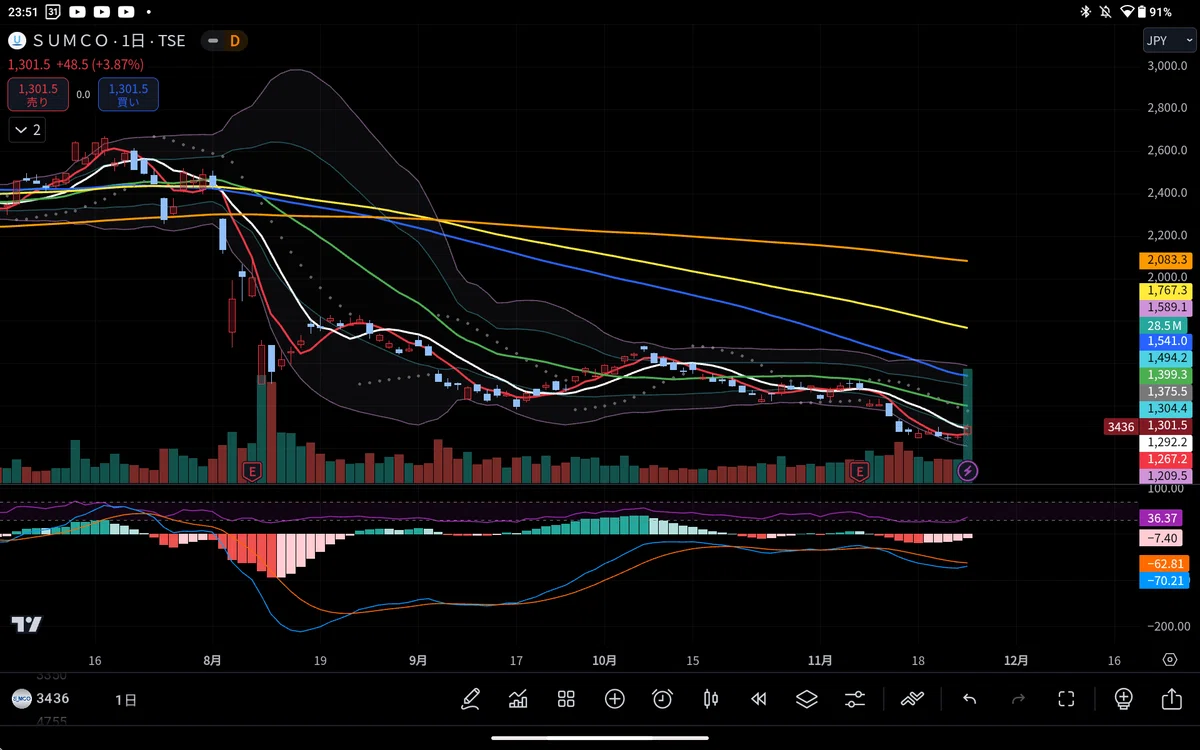Open chart settings sliders icon

coord(855,699)
